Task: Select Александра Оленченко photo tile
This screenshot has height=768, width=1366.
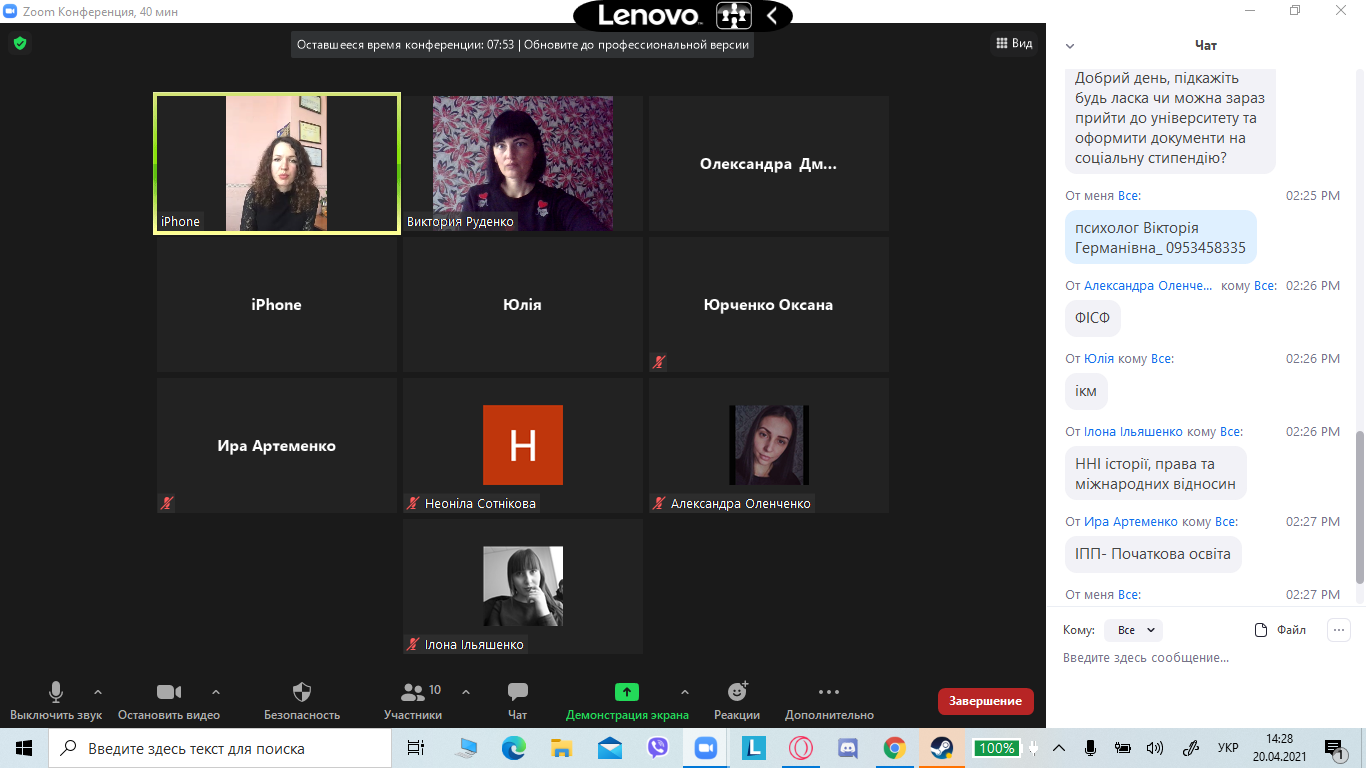Action: pyautogui.click(x=768, y=446)
